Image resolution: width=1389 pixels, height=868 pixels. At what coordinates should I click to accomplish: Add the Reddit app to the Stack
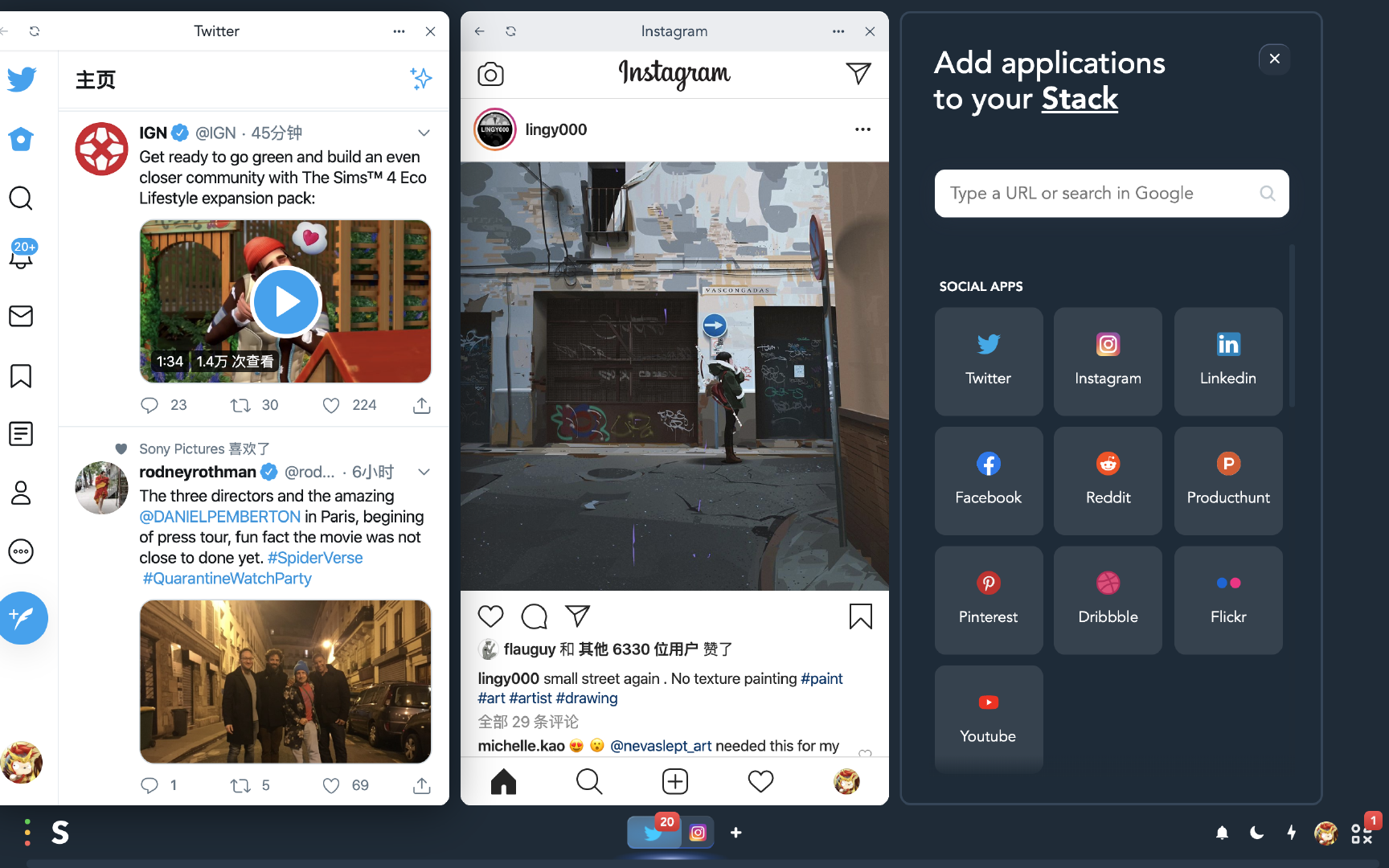[1108, 481]
